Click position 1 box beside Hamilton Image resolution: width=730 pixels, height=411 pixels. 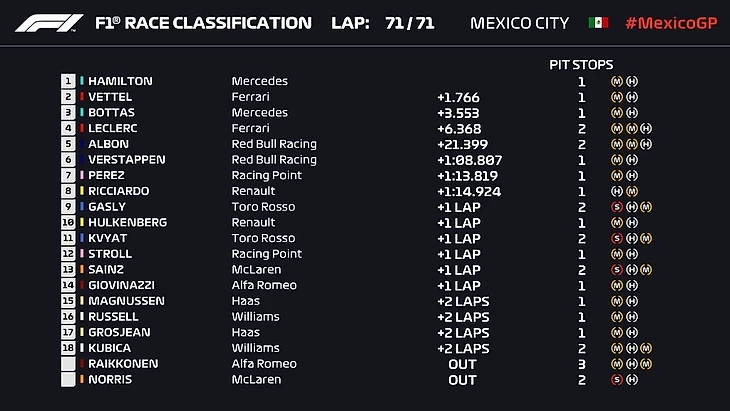(x=69, y=82)
